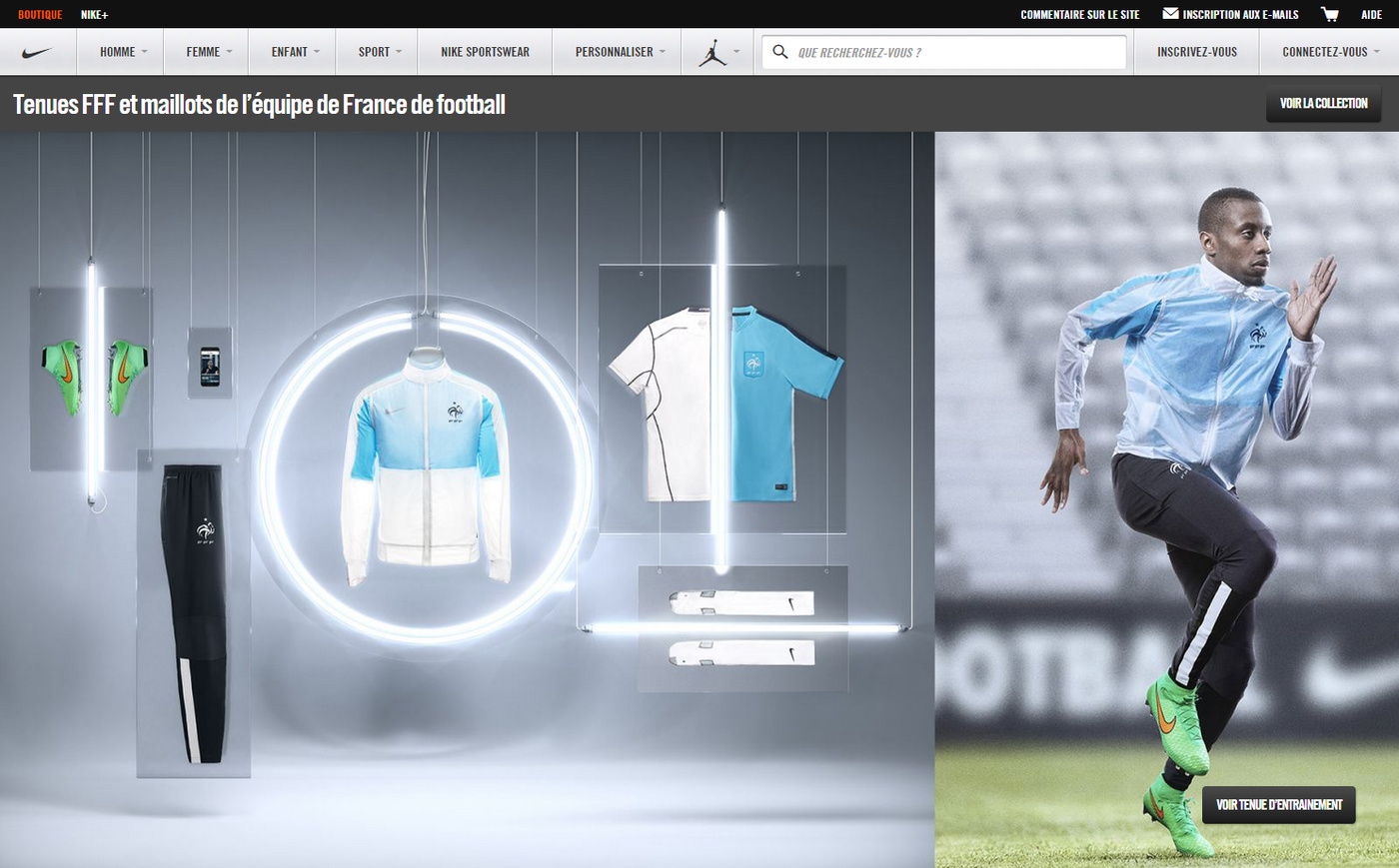Open the Enfant dropdown menu
The width and height of the screenshot is (1399, 868).
(x=295, y=52)
